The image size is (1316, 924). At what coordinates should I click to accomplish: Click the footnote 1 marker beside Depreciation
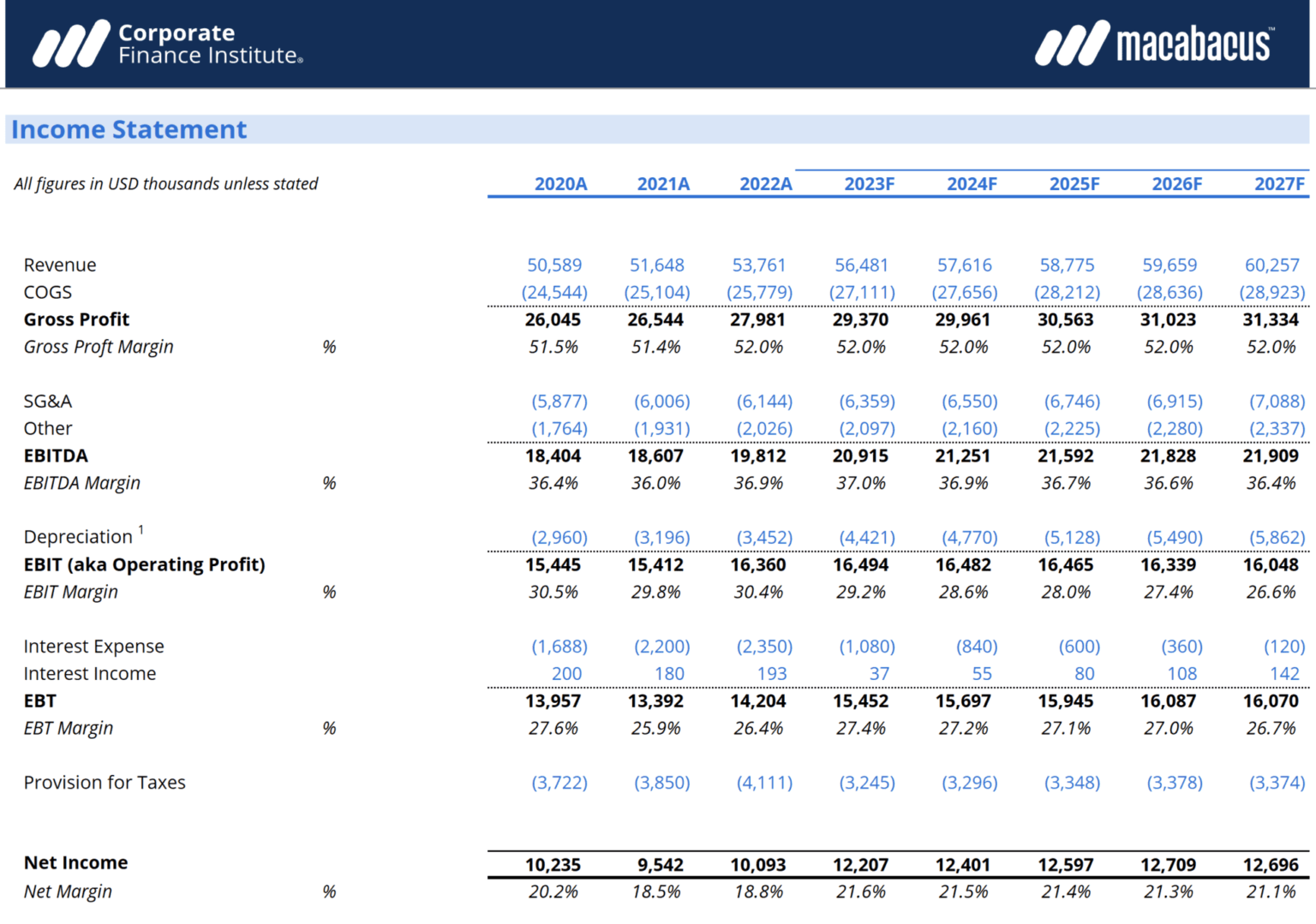pyautogui.click(x=140, y=529)
